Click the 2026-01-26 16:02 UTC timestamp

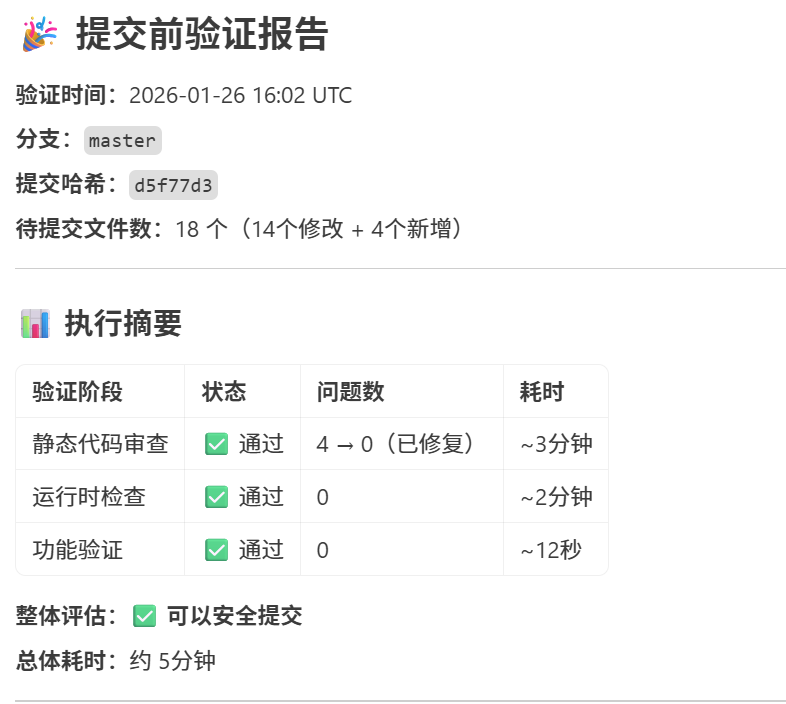click(241, 95)
